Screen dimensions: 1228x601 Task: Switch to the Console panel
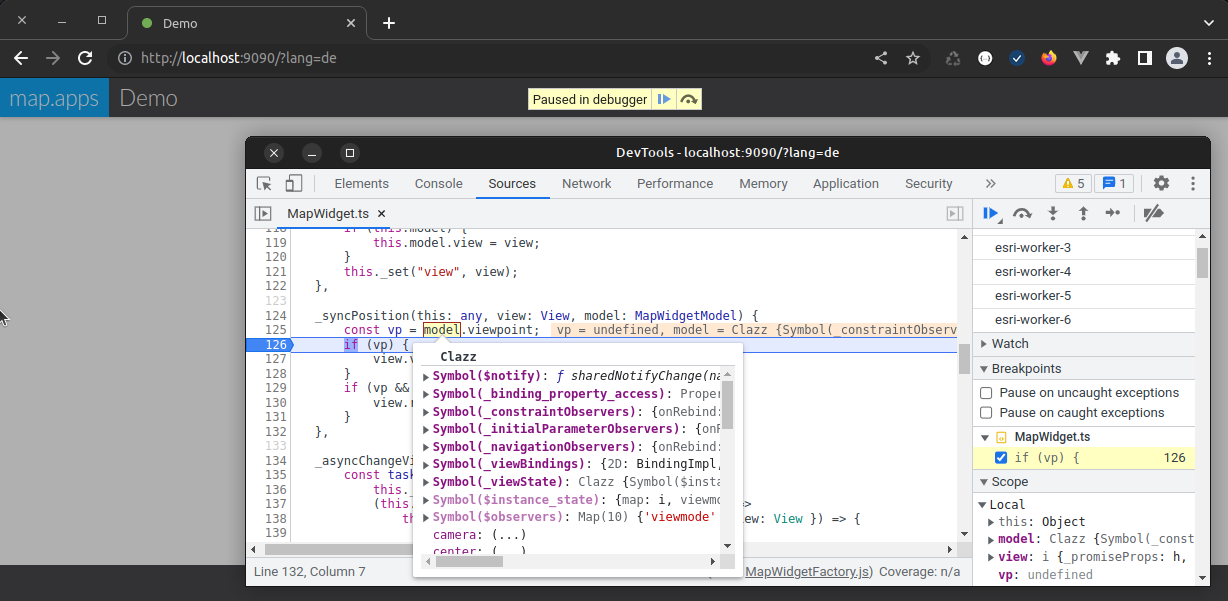(438, 184)
